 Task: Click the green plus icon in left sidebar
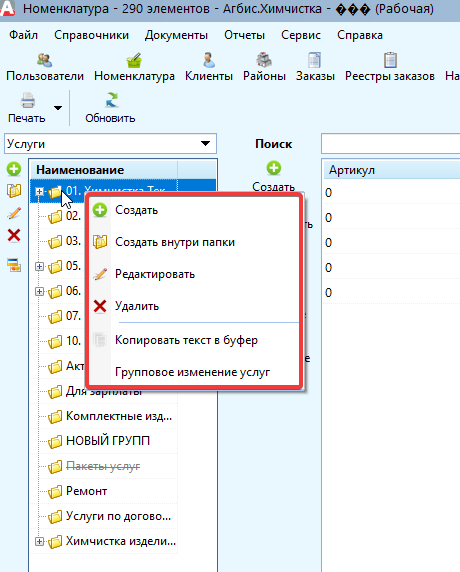14,169
